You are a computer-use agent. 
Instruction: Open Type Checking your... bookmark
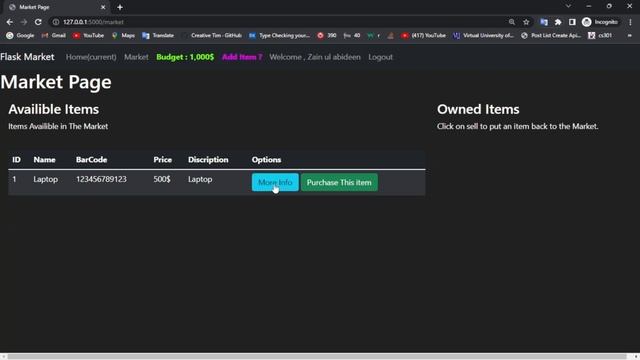tap(280, 36)
